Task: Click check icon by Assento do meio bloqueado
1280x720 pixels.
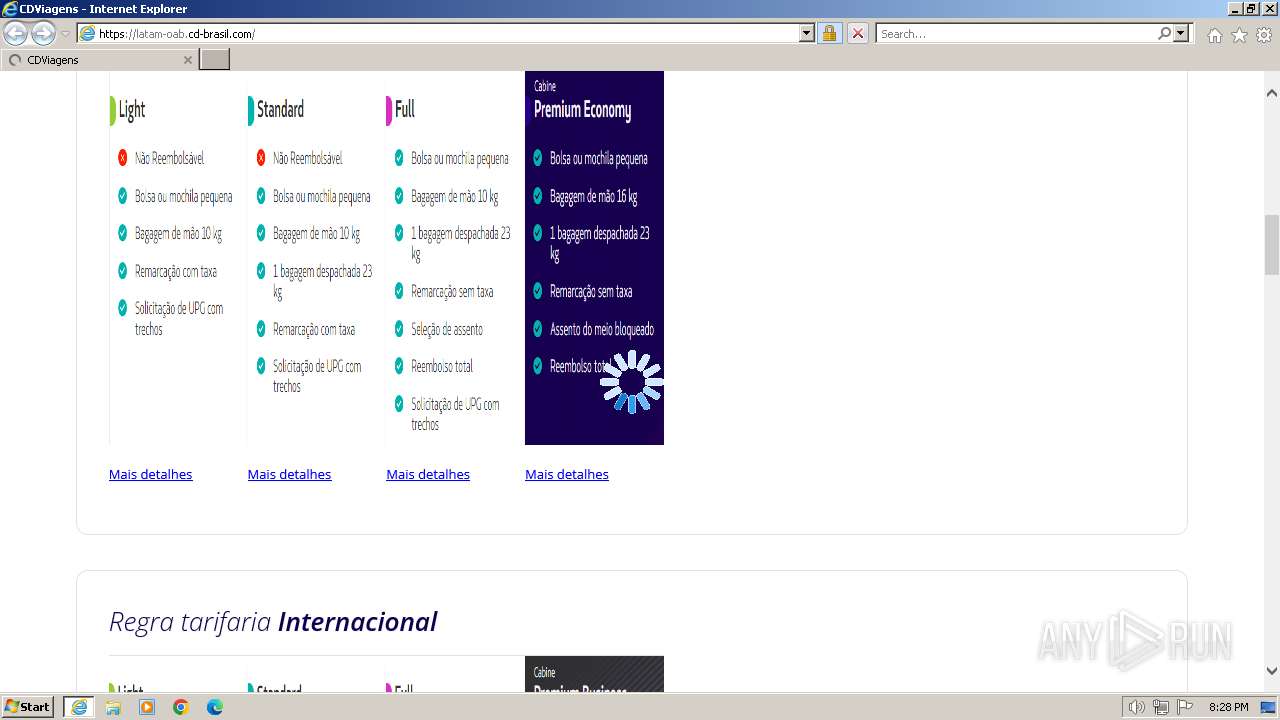Action: click(538, 329)
